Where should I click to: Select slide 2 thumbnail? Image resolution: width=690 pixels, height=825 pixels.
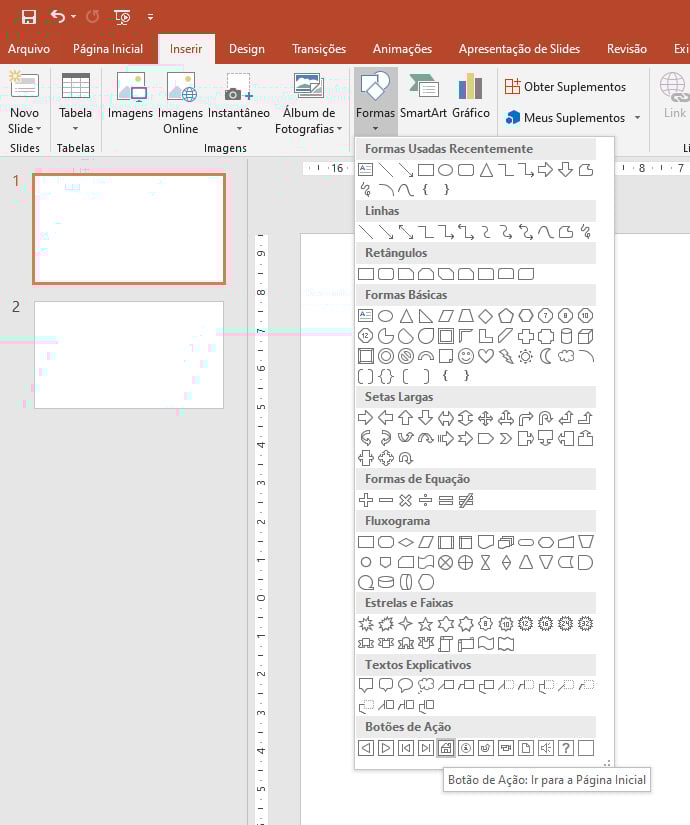tap(129, 355)
